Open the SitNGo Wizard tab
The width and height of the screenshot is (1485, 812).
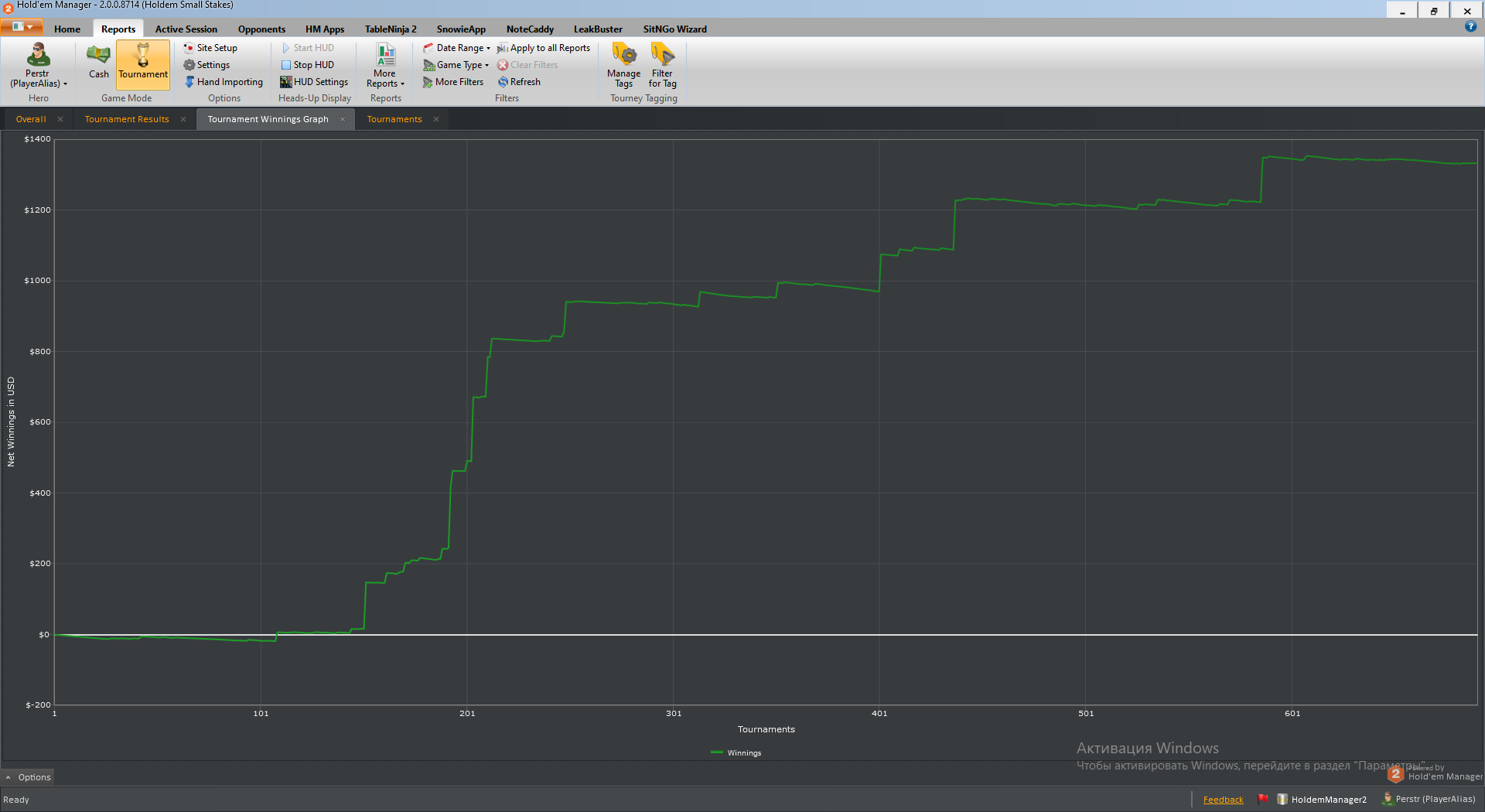(x=674, y=29)
